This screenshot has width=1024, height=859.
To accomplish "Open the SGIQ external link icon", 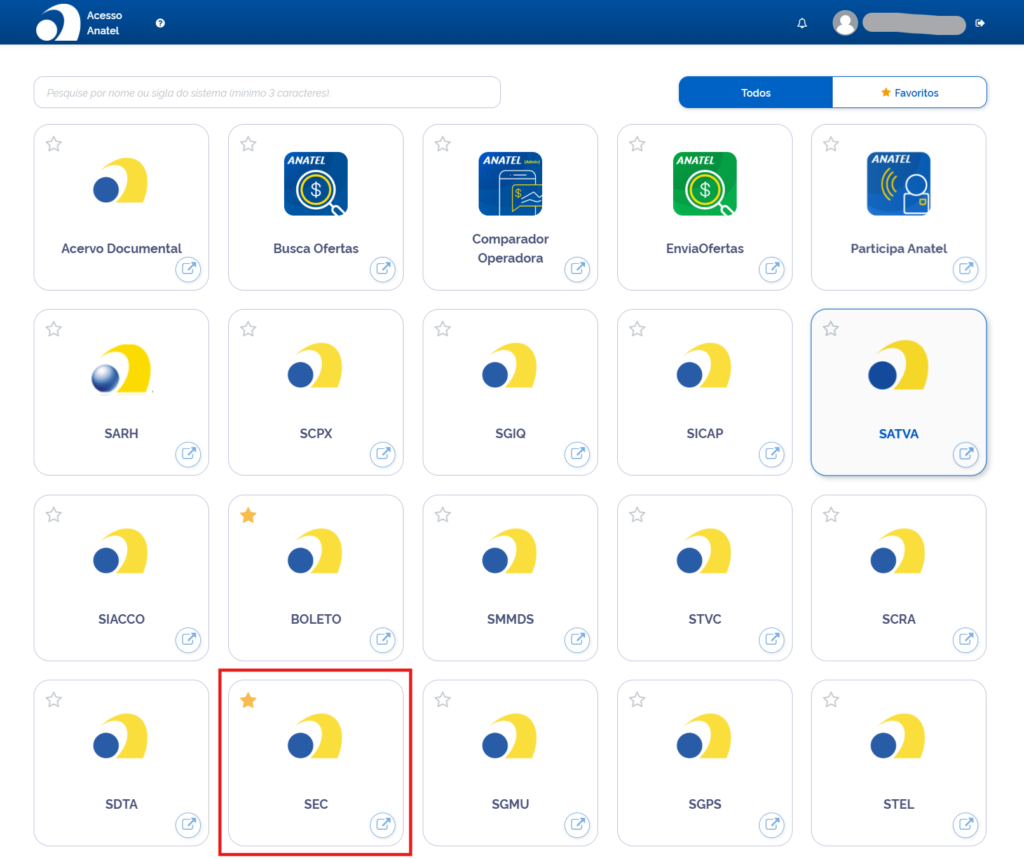I will pyautogui.click(x=577, y=454).
